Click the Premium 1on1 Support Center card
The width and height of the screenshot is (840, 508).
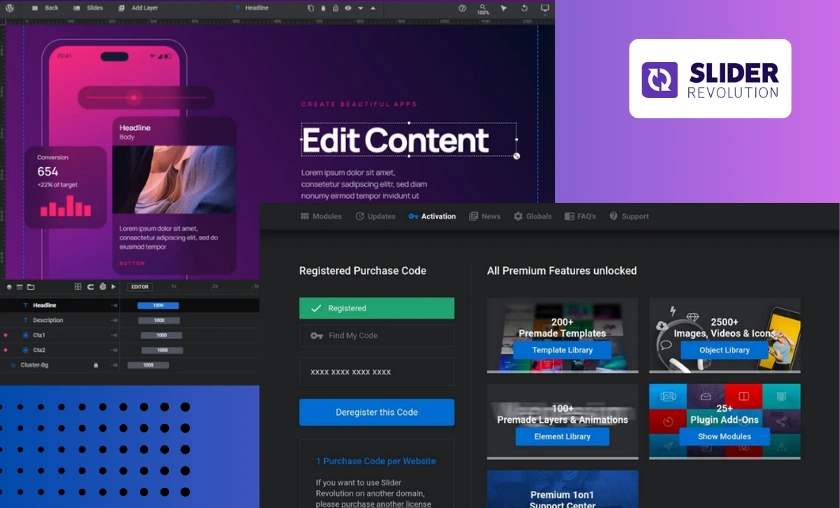[562, 489]
